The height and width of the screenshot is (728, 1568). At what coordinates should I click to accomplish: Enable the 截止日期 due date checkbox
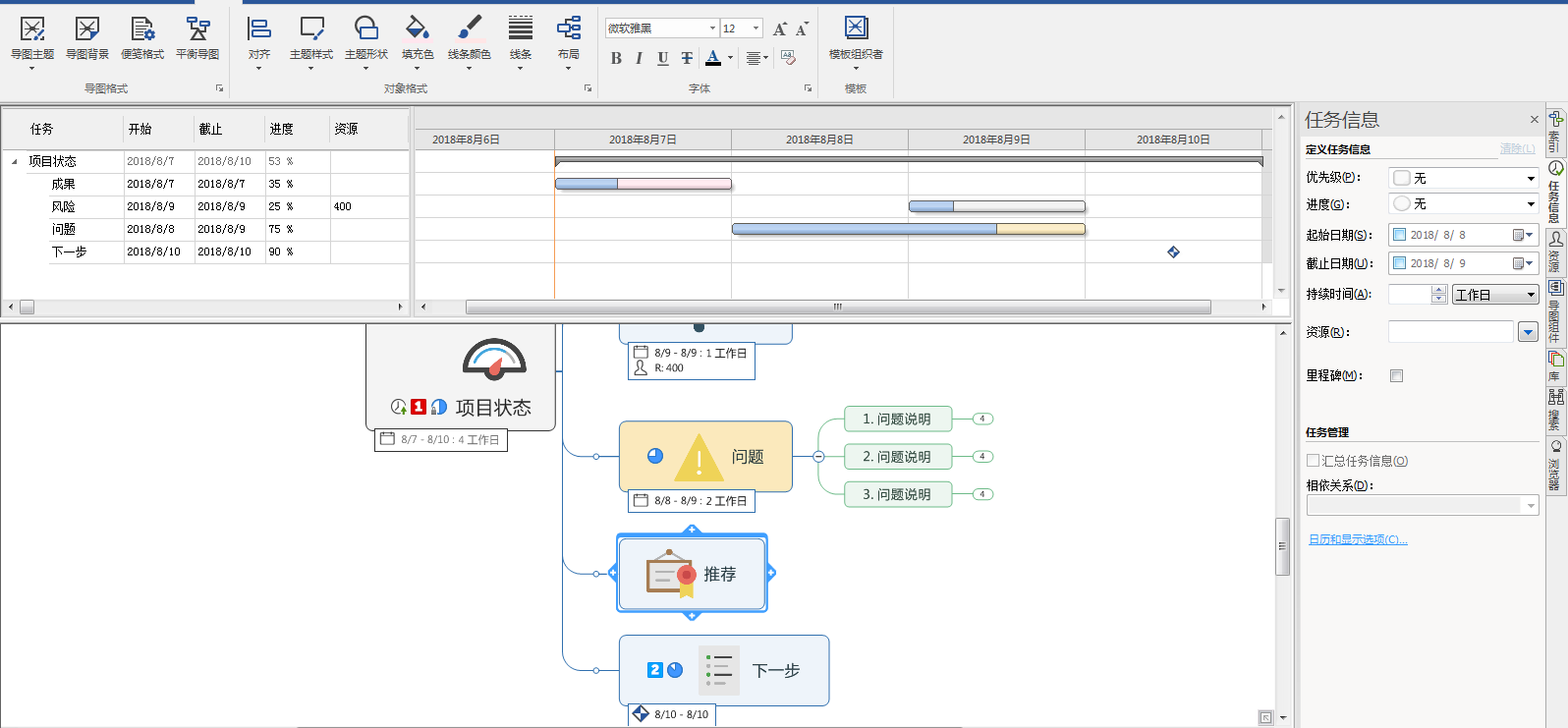point(1400,263)
